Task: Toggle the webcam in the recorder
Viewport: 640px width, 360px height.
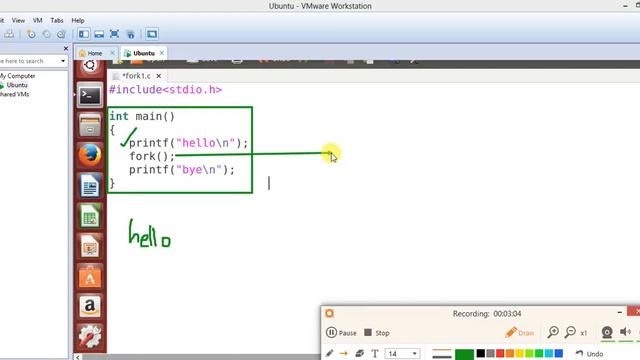Action: 607,332
